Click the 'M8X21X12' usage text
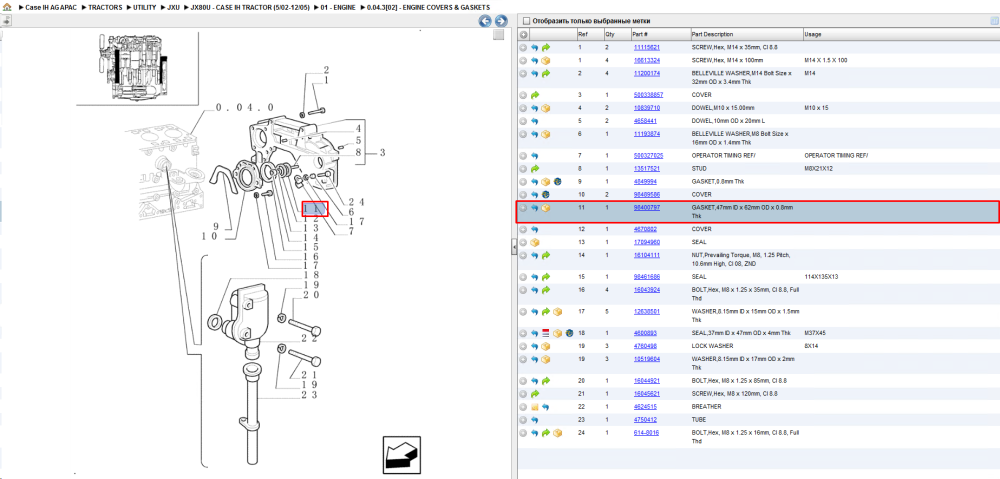This screenshot has height=479, width=1000. click(818, 169)
